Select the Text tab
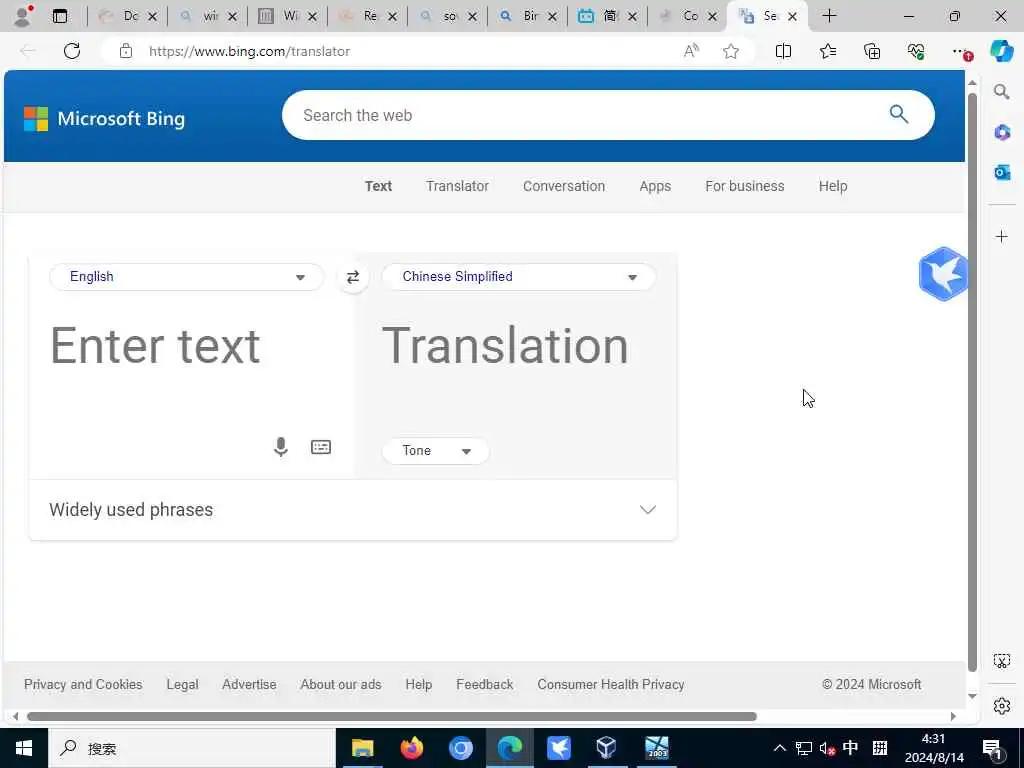Screen dimensions: 1024x768 pyautogui.click(x=378, y=186)
